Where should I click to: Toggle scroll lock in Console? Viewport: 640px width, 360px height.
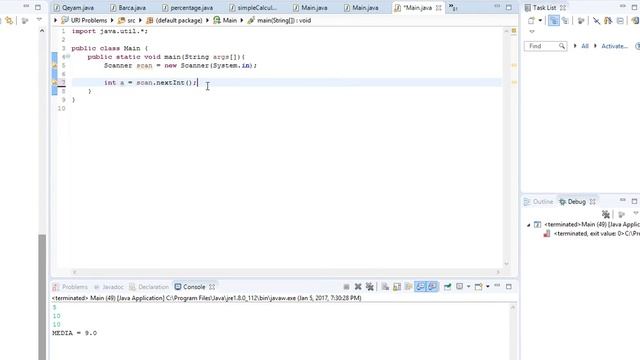point(397,287)
